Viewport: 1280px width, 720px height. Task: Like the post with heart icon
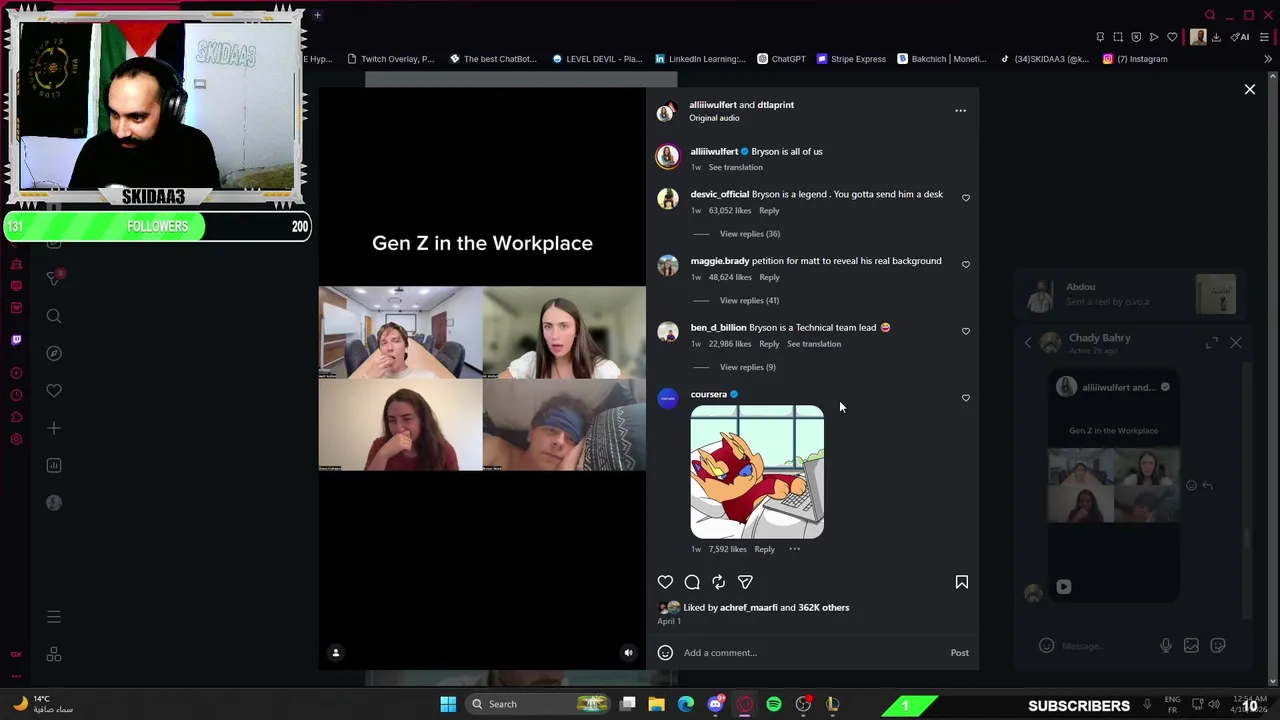tap(665, 582)
